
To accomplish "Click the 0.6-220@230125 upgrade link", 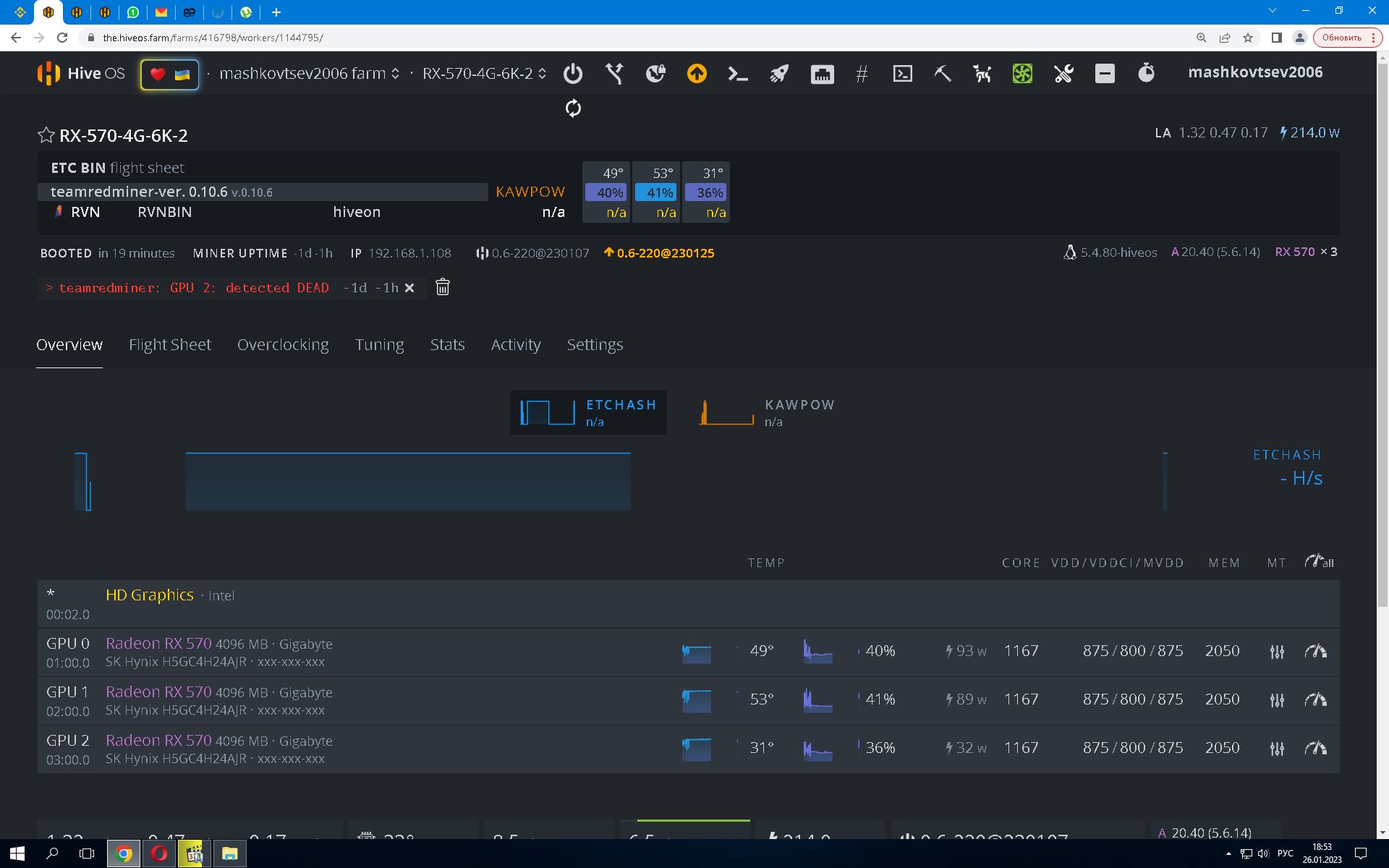I will [666, 253].
